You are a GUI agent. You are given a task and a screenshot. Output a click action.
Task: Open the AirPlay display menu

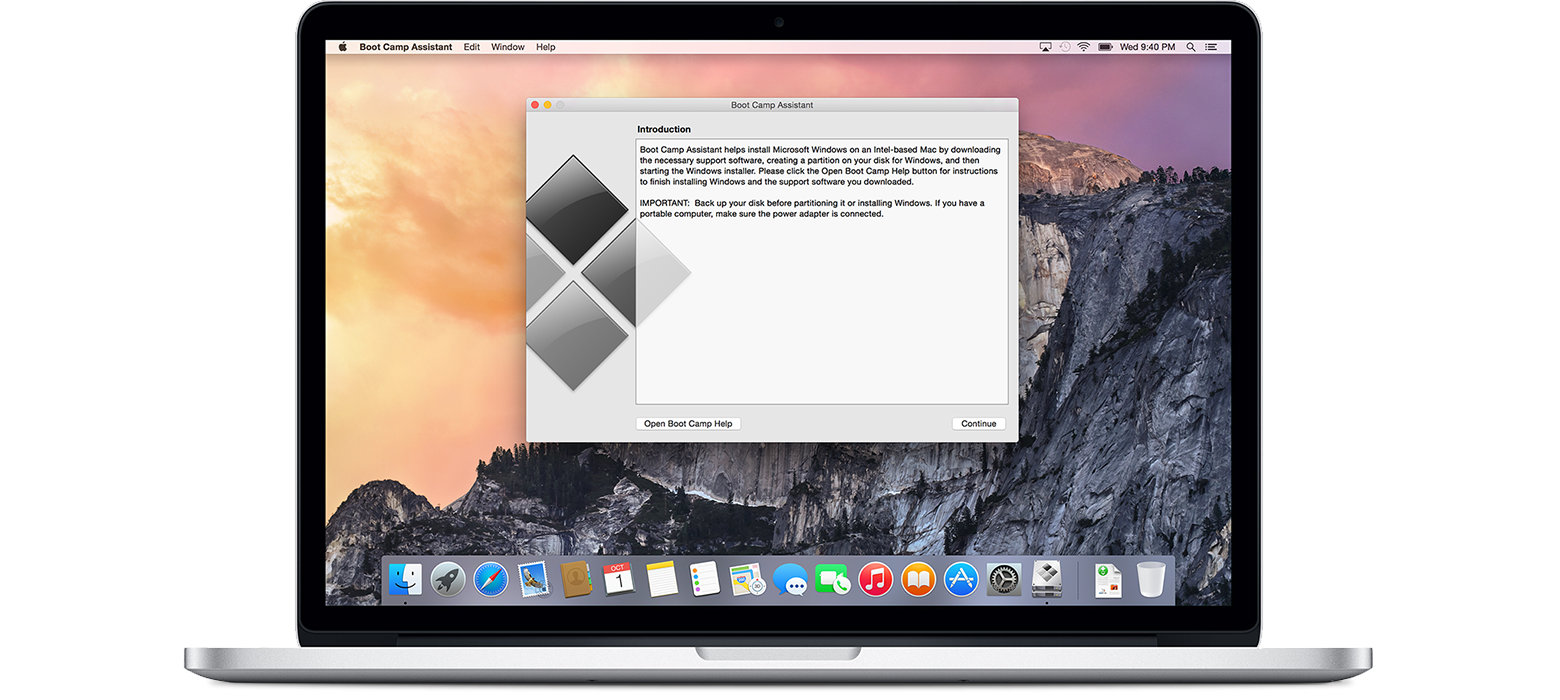pyautogui.click(x=1045, y=47)
